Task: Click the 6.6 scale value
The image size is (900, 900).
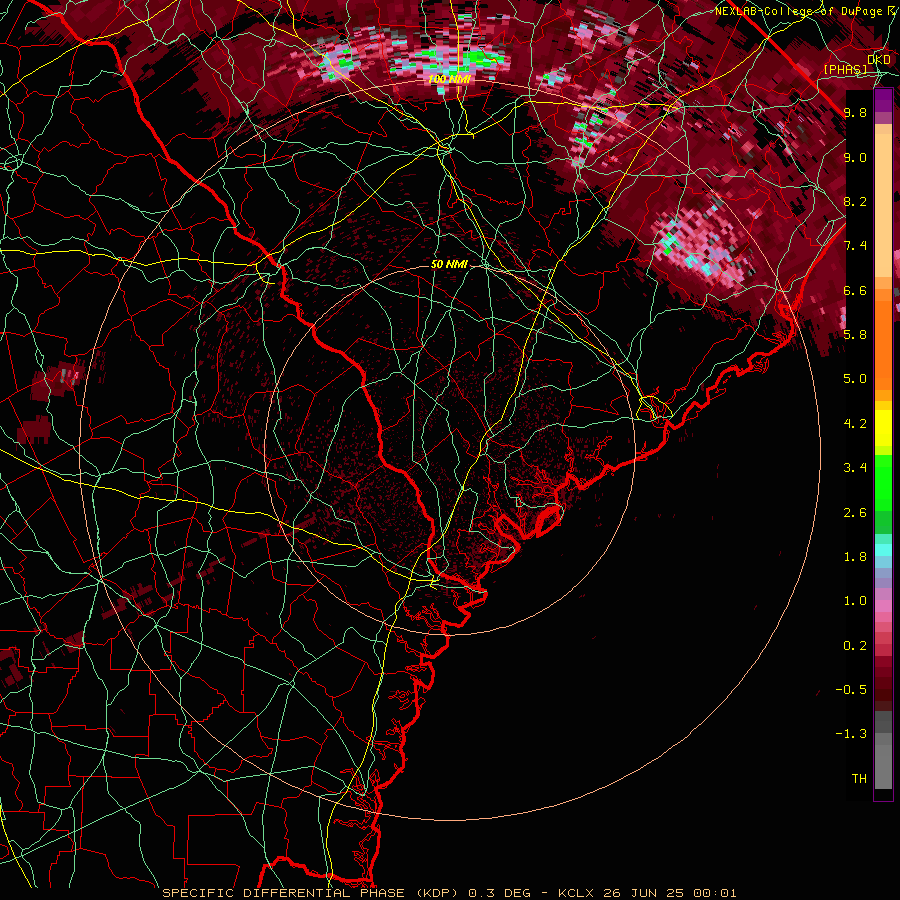Action: tap(855, 290)
